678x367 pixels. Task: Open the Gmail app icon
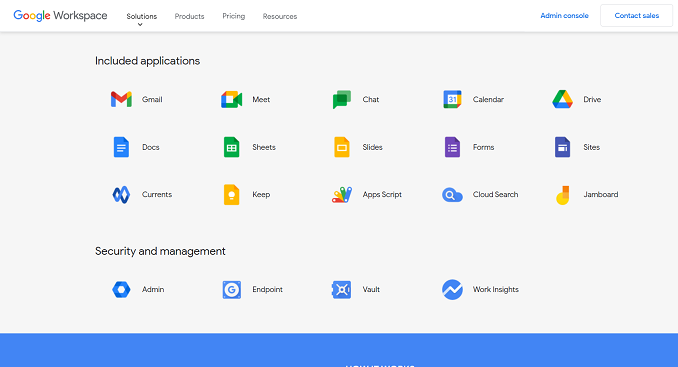121,99
